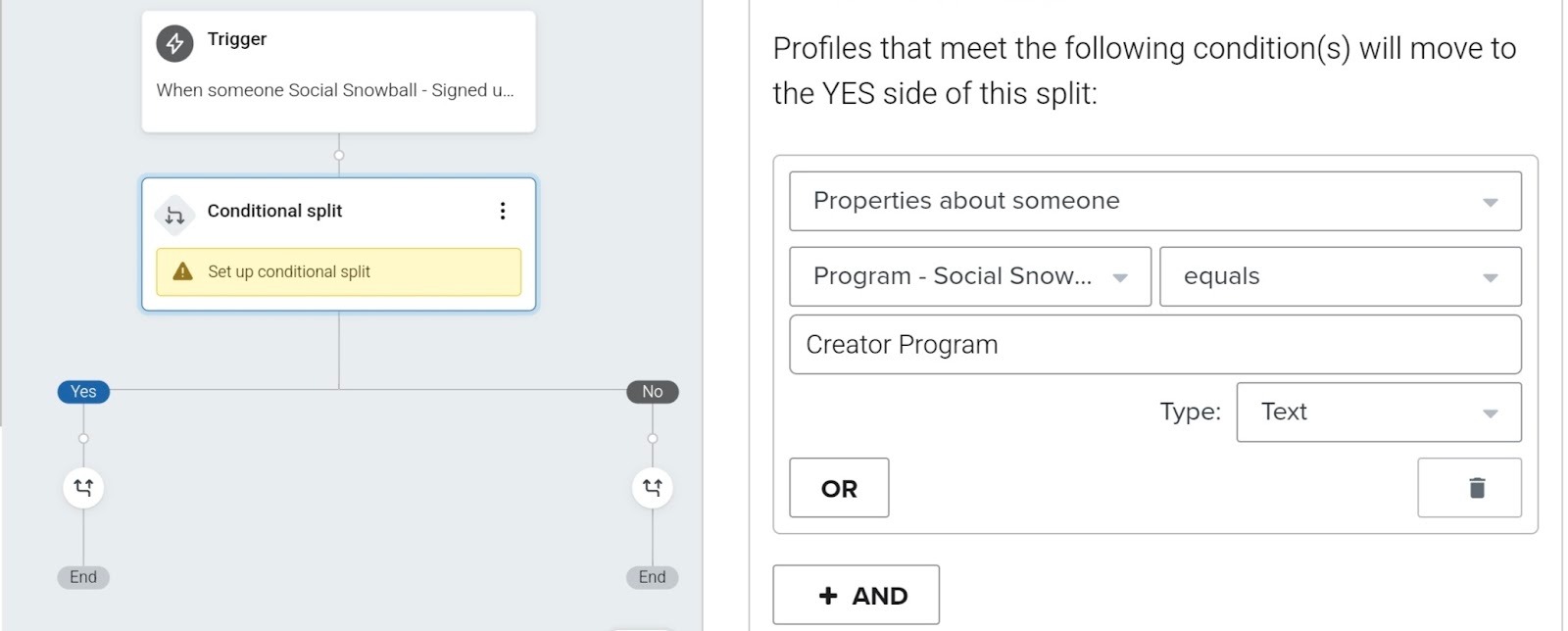
Task: Click the 'Set up conditional split' warning banner
Action: pos(339,271)
